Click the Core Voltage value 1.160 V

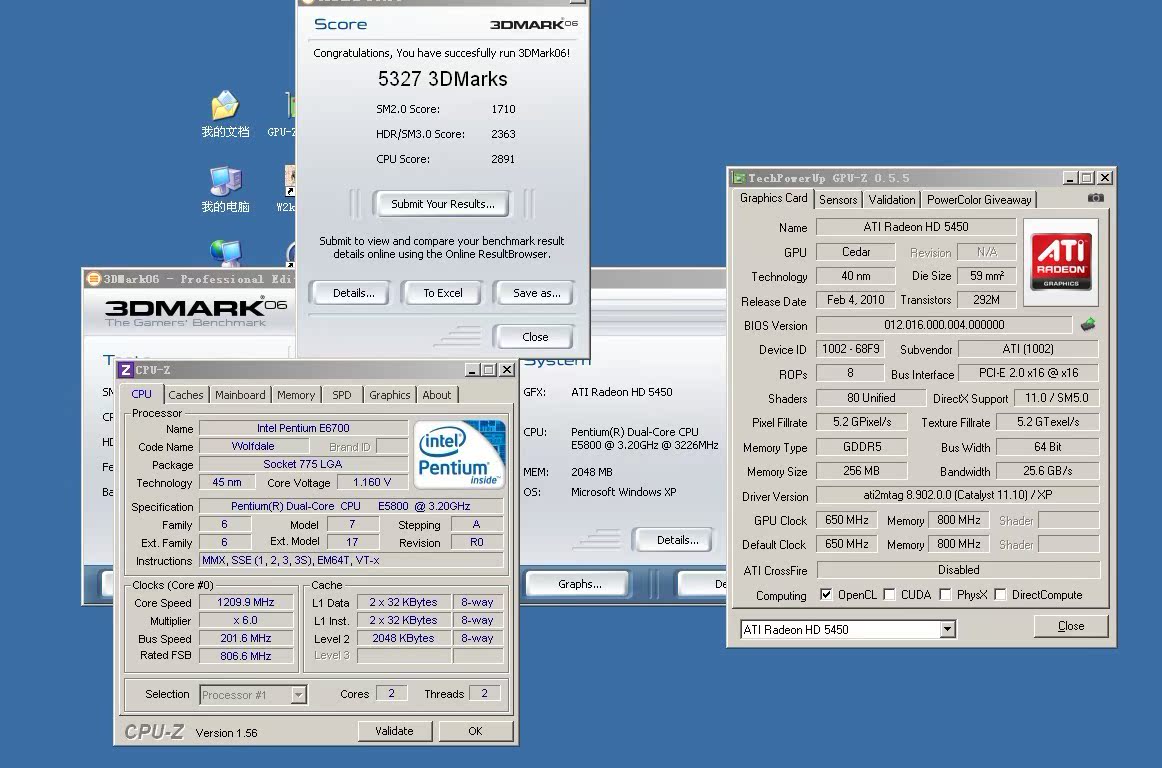371,482
